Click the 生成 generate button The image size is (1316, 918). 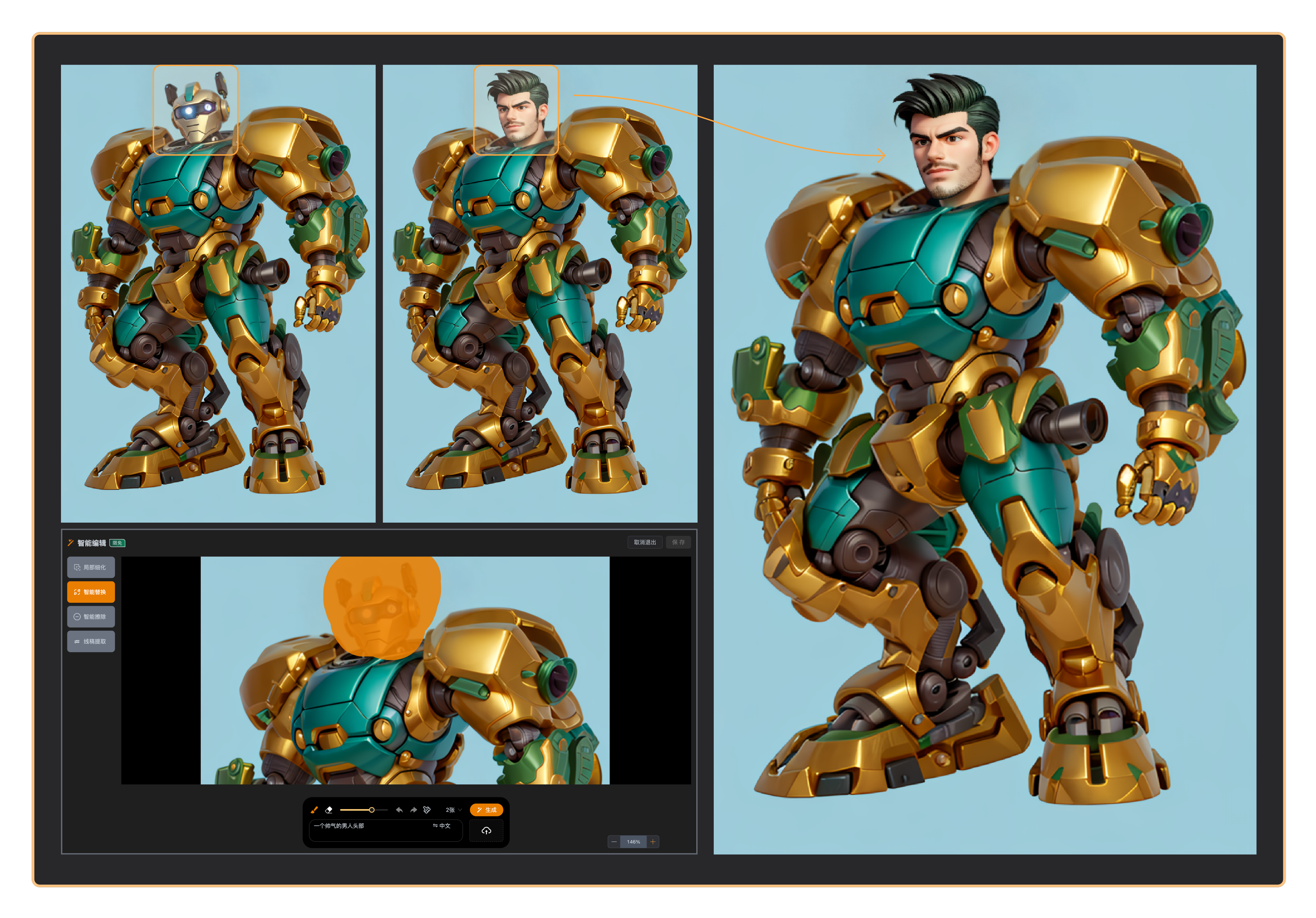tap(487, 810)
